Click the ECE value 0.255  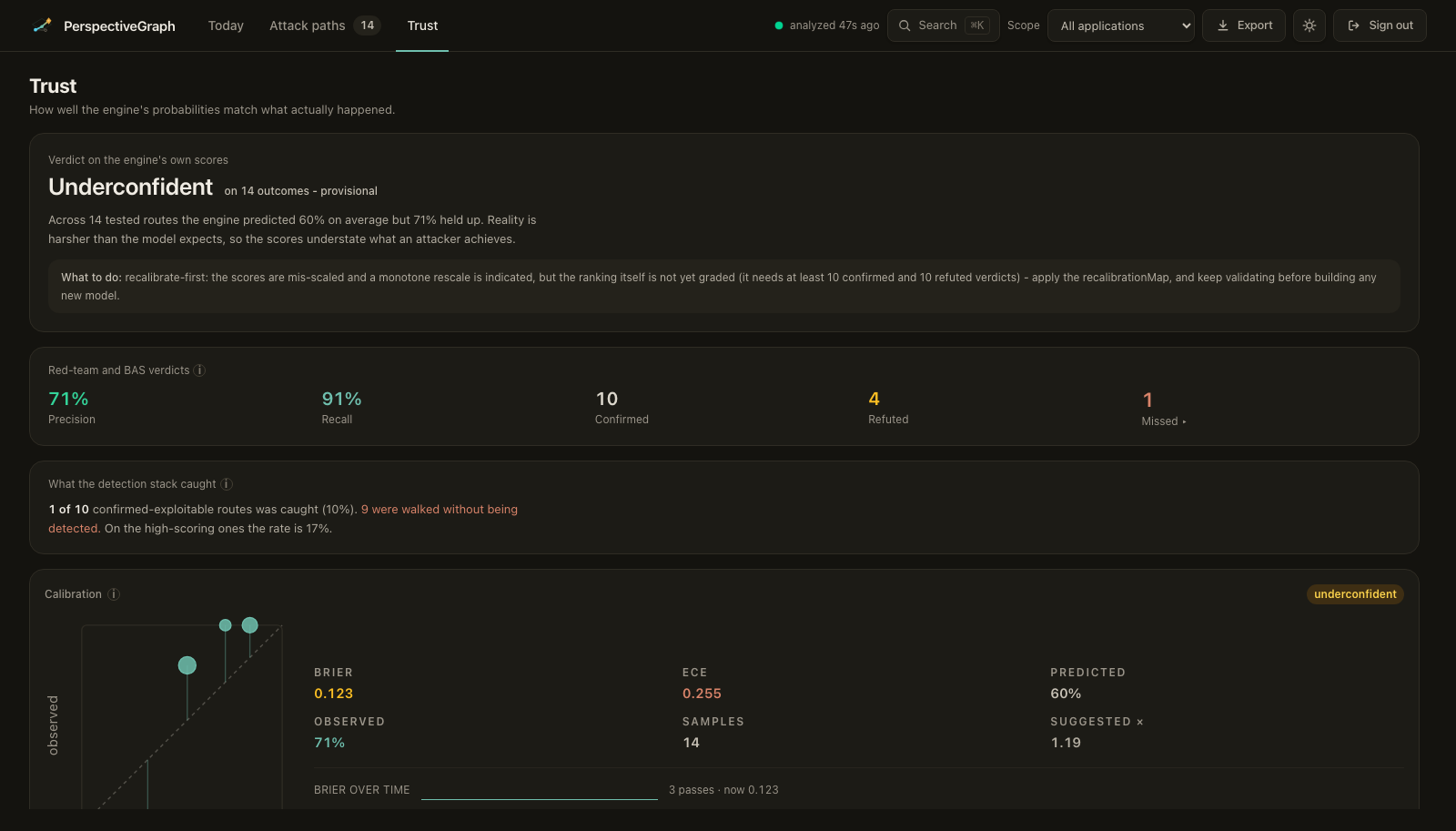tap(702, 694)
